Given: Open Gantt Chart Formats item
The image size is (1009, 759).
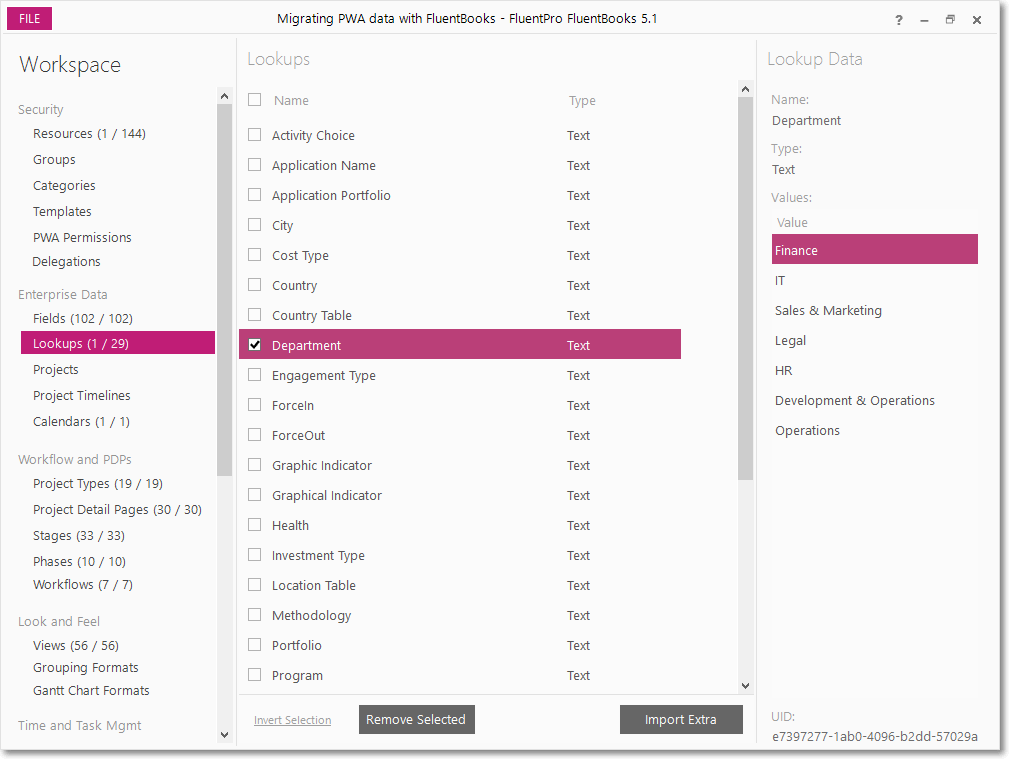Looking at the screenshot, I should [91, 691].
